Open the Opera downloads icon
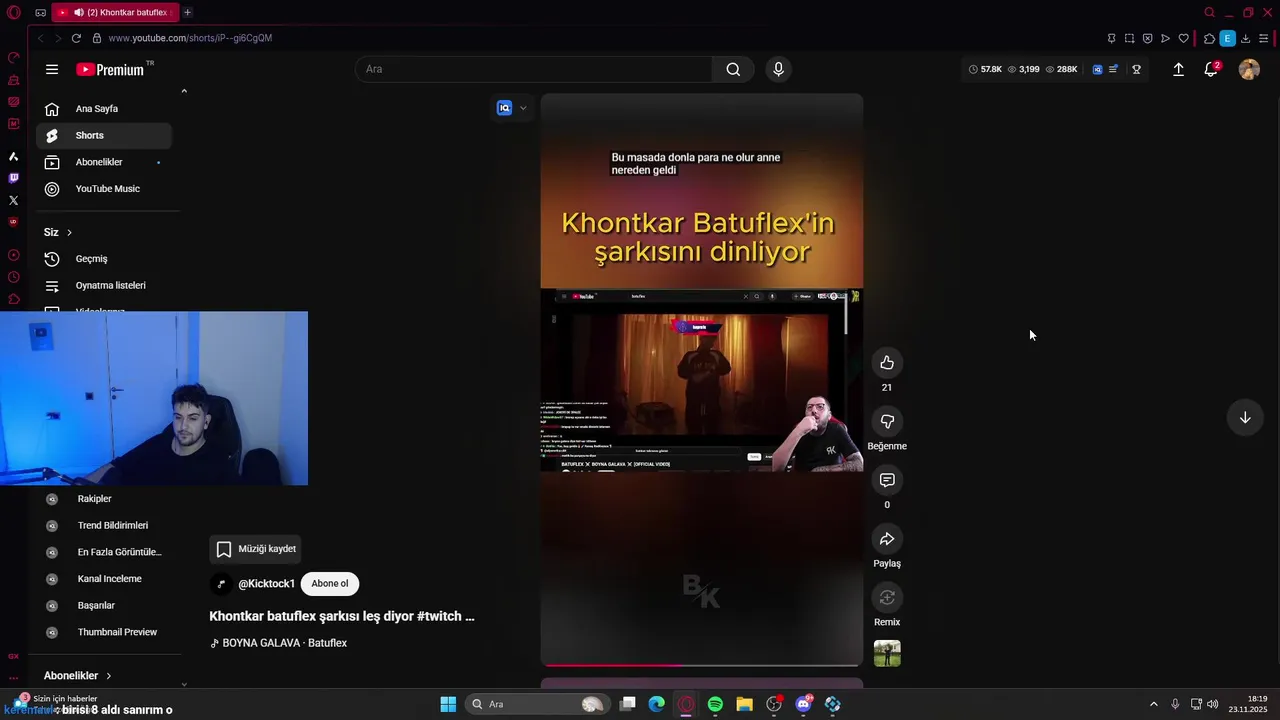Viewport: 1280px width, 720px height. [1245, 38]
